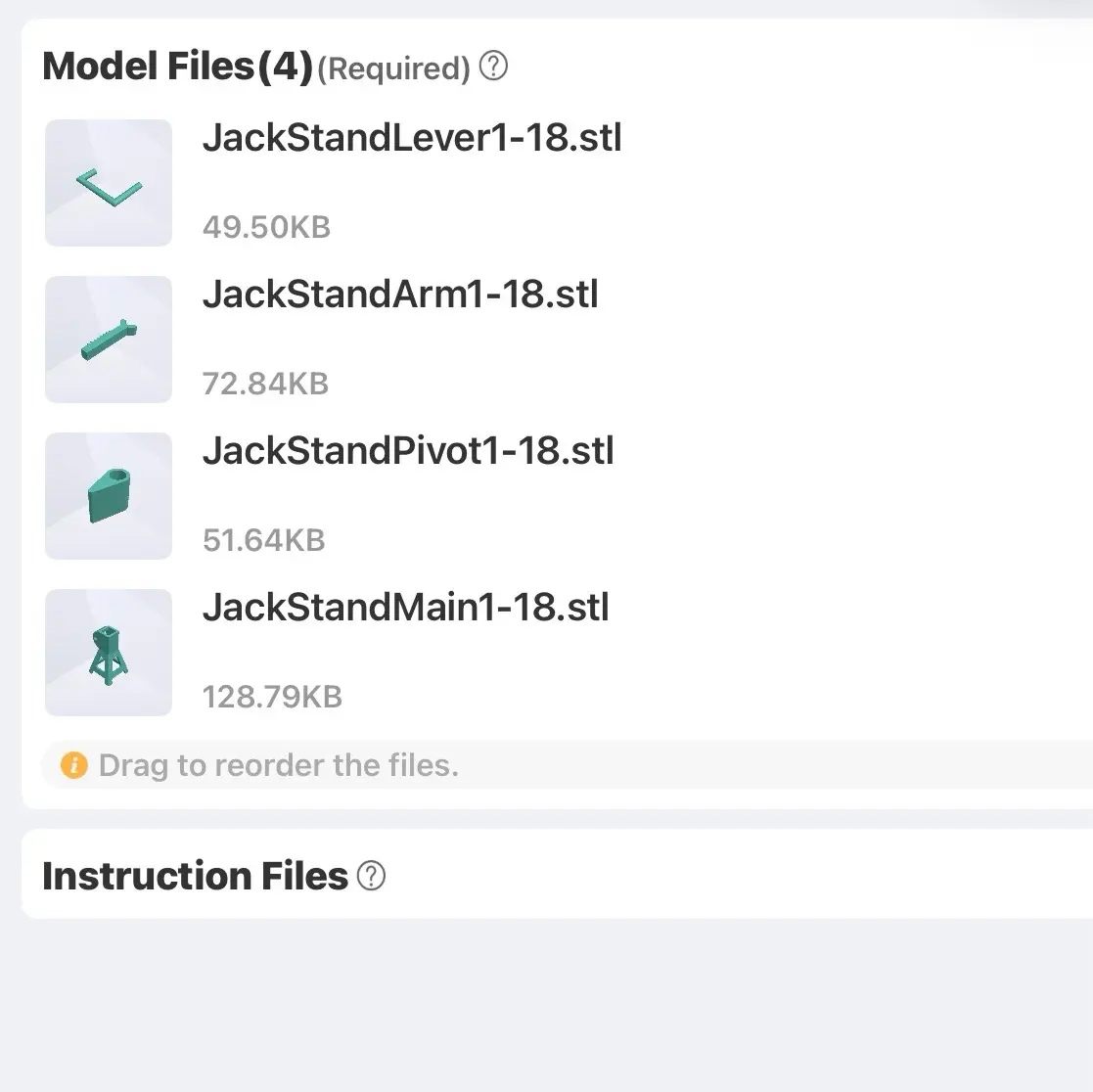Click the Instruction Files section heading
The width and height of the screenshot is (1093, 1092).
point(195,876)
